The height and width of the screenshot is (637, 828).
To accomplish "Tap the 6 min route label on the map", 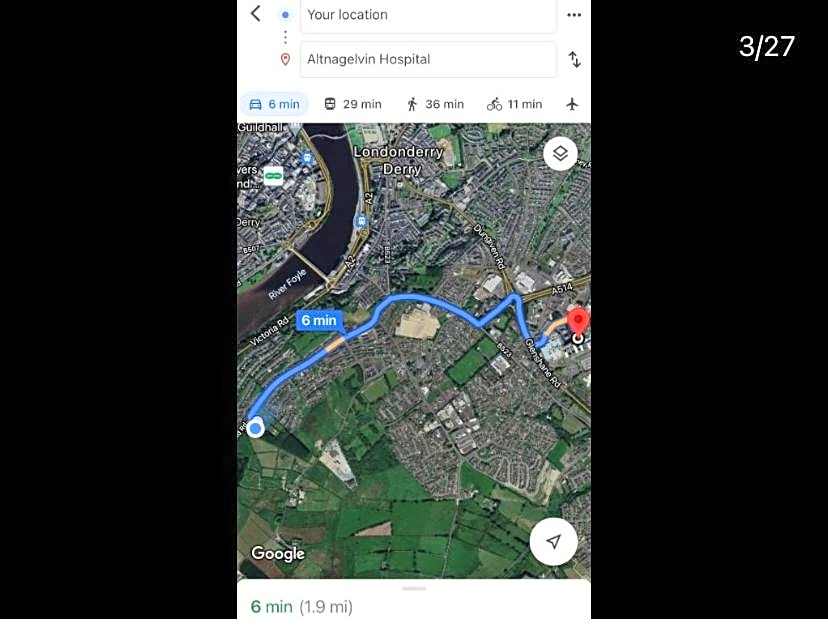I will point(319,320).
